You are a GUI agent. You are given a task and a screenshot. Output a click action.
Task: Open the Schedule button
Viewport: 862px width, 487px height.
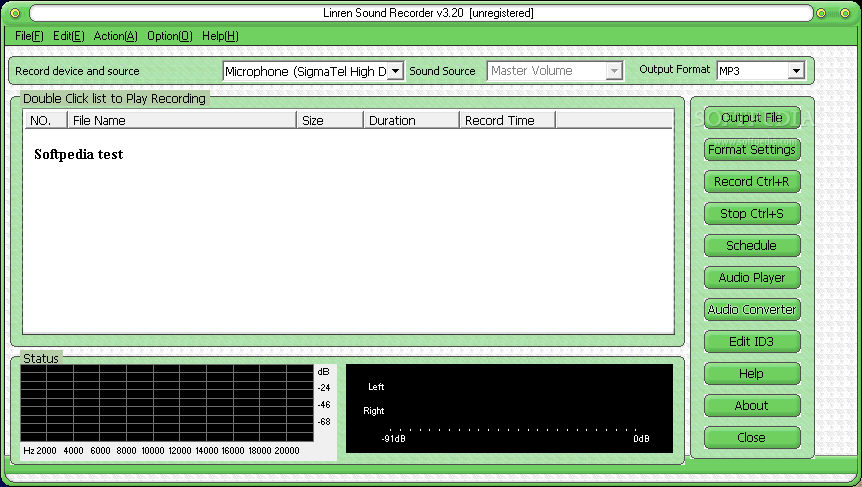point(752,245)
